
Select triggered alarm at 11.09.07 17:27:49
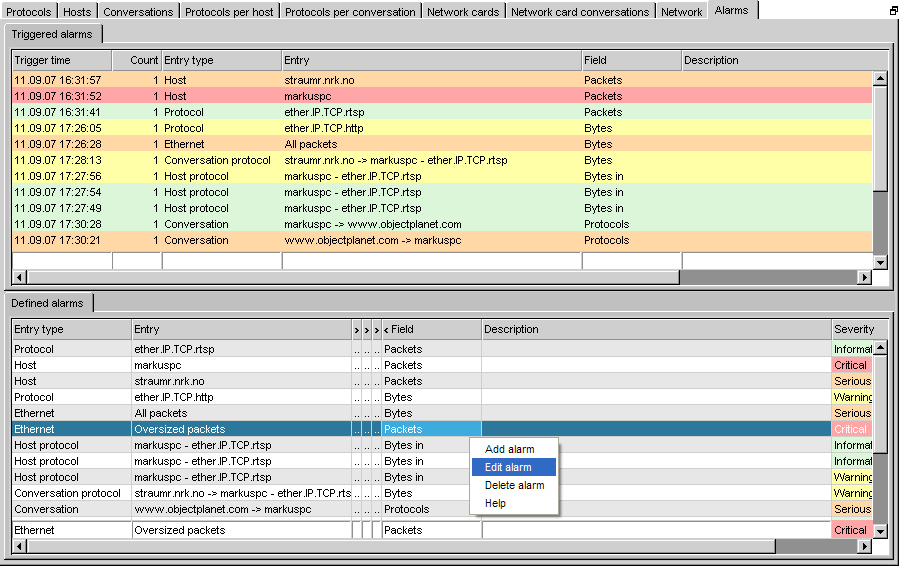pyautogui.click(x=442, y=209)
